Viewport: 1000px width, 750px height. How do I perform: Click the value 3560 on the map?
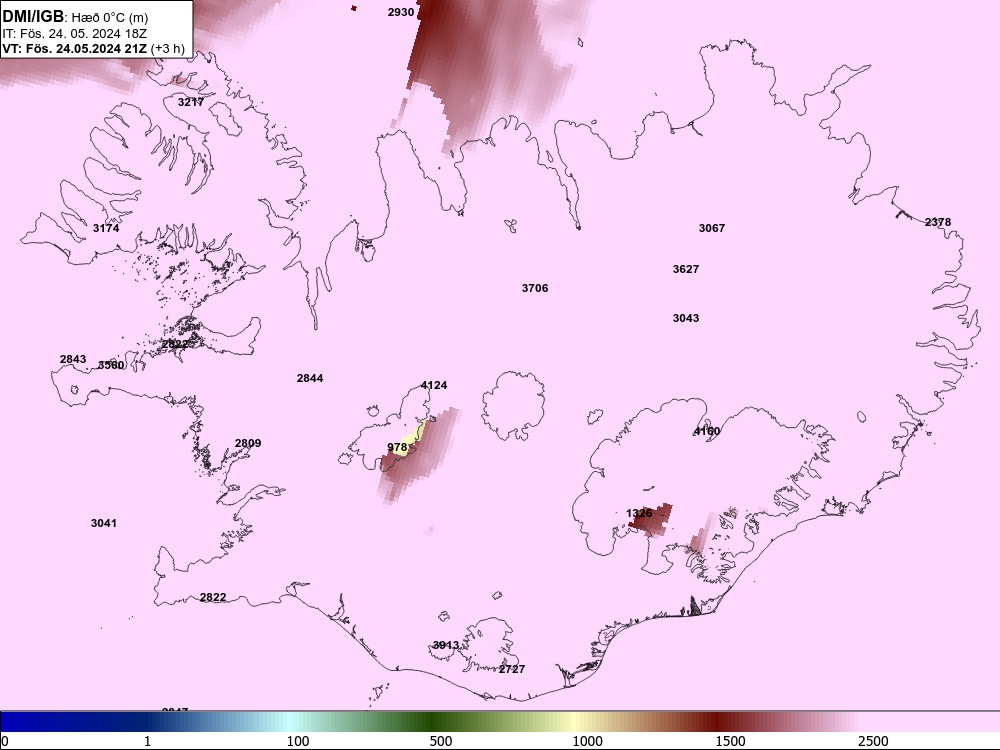coord(111,365)
